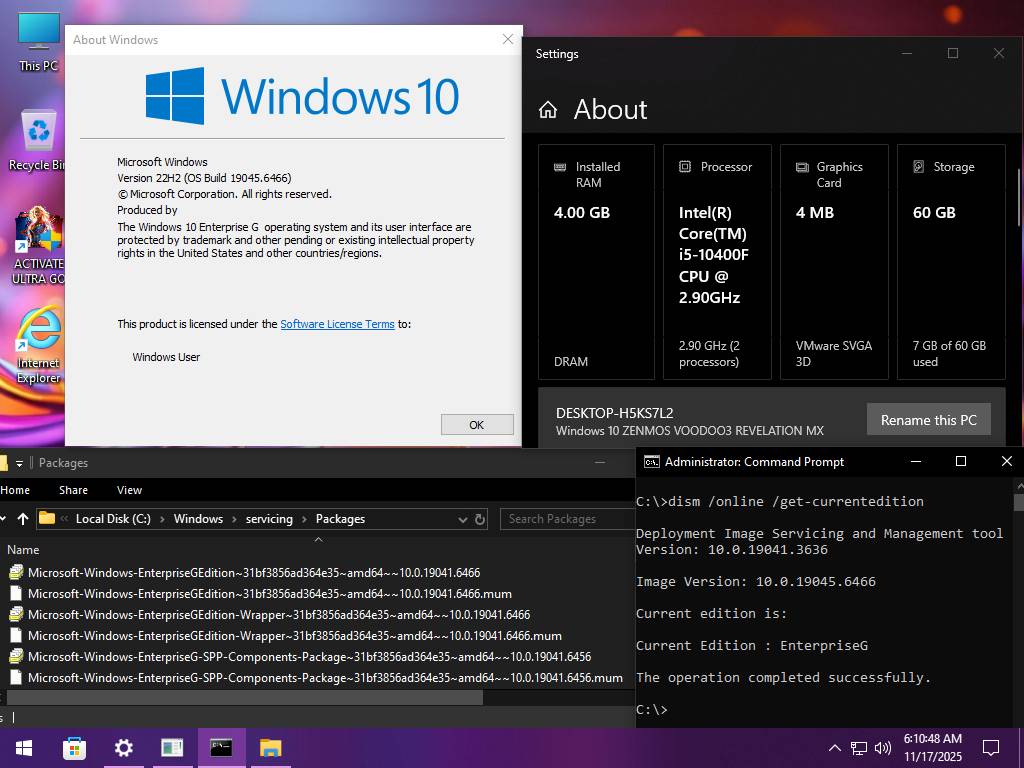Screen dimensions: 1024x768
Task: Click the Settings window vertical scrollbar
Action: (x=1019, y=198)
